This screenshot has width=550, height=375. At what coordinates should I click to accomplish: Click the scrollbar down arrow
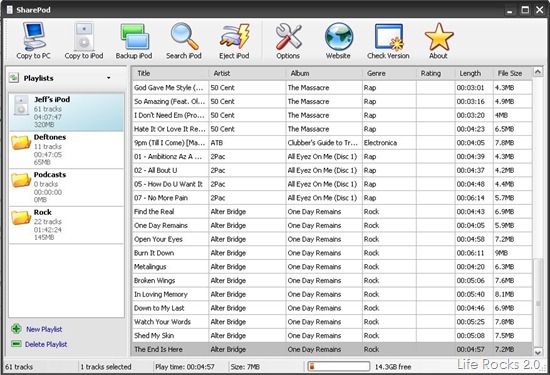(x=538, y=351)
